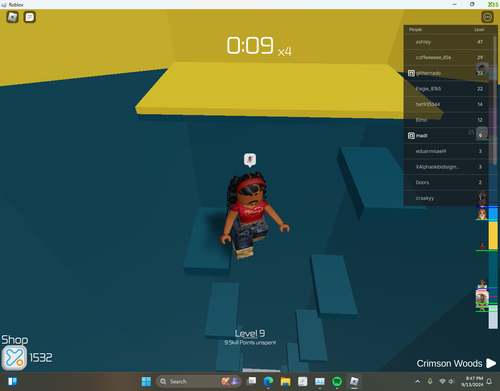Select player Pagie_8765 in leaderboard
This screenshot has height=391, width=500.
446,89
